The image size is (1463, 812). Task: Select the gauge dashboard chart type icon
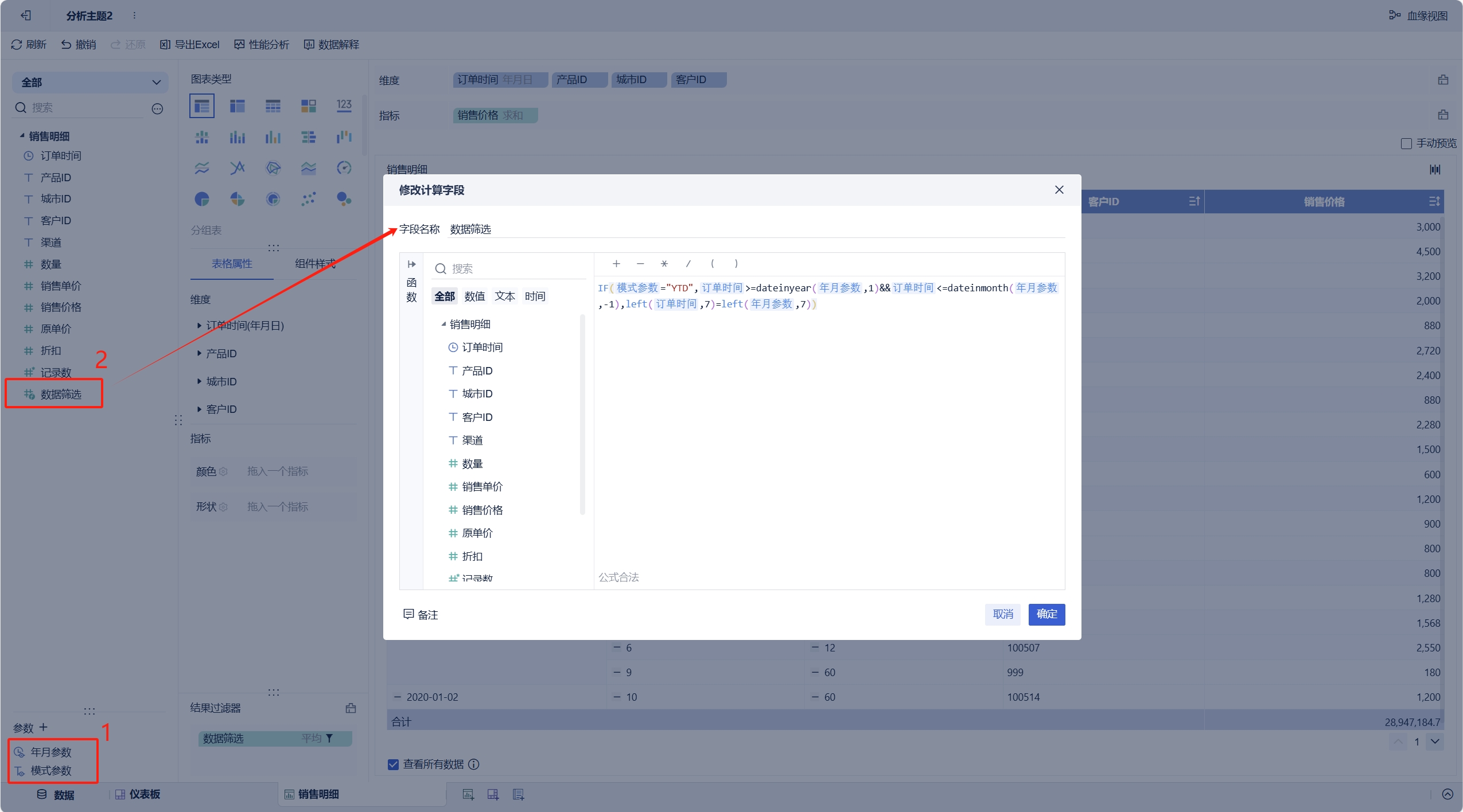(344, 168)
